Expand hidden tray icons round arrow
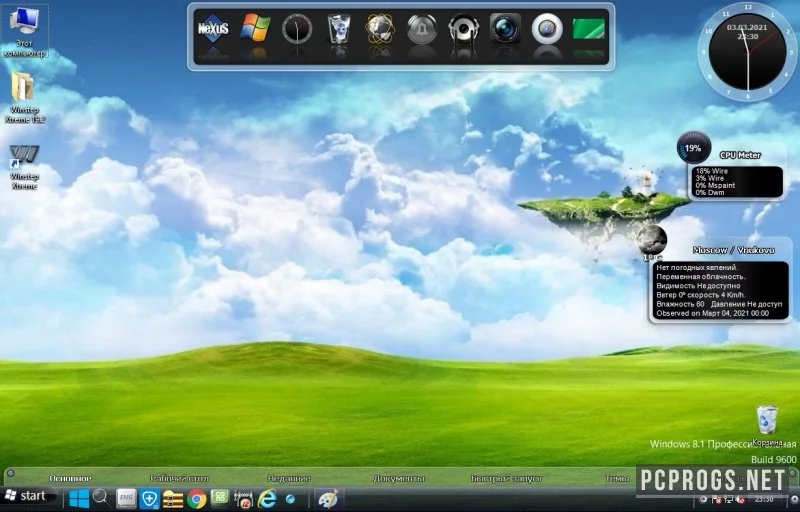Viewport: 800px width, 512px height. pos(703,499)
